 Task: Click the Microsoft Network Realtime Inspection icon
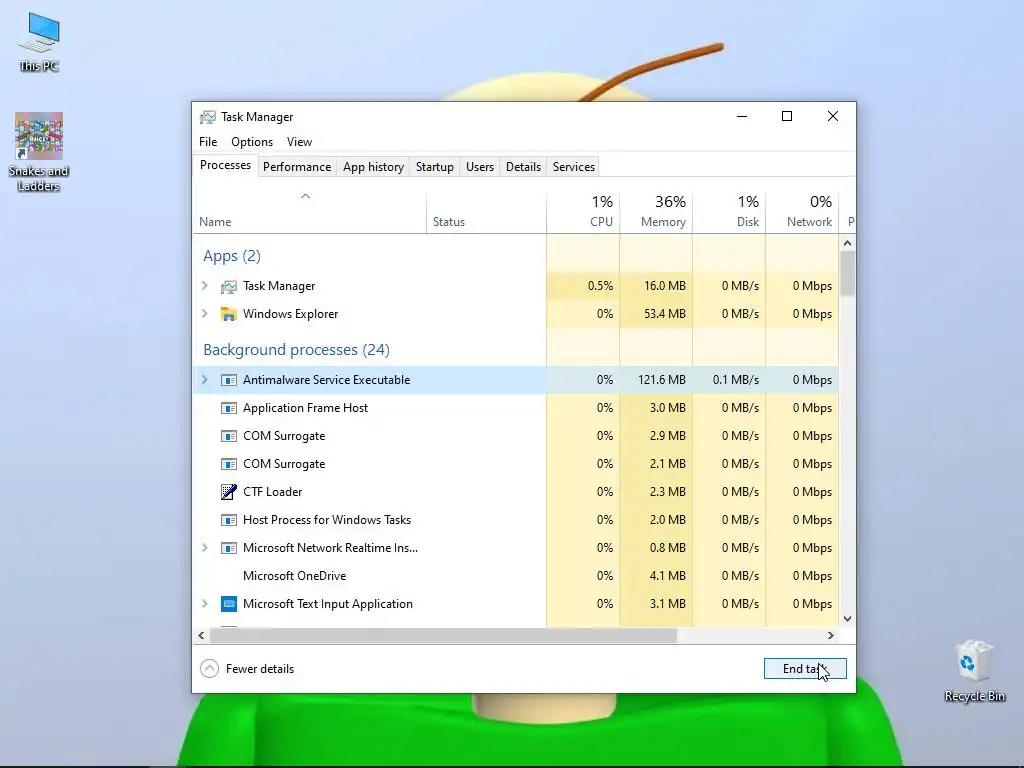229,548
